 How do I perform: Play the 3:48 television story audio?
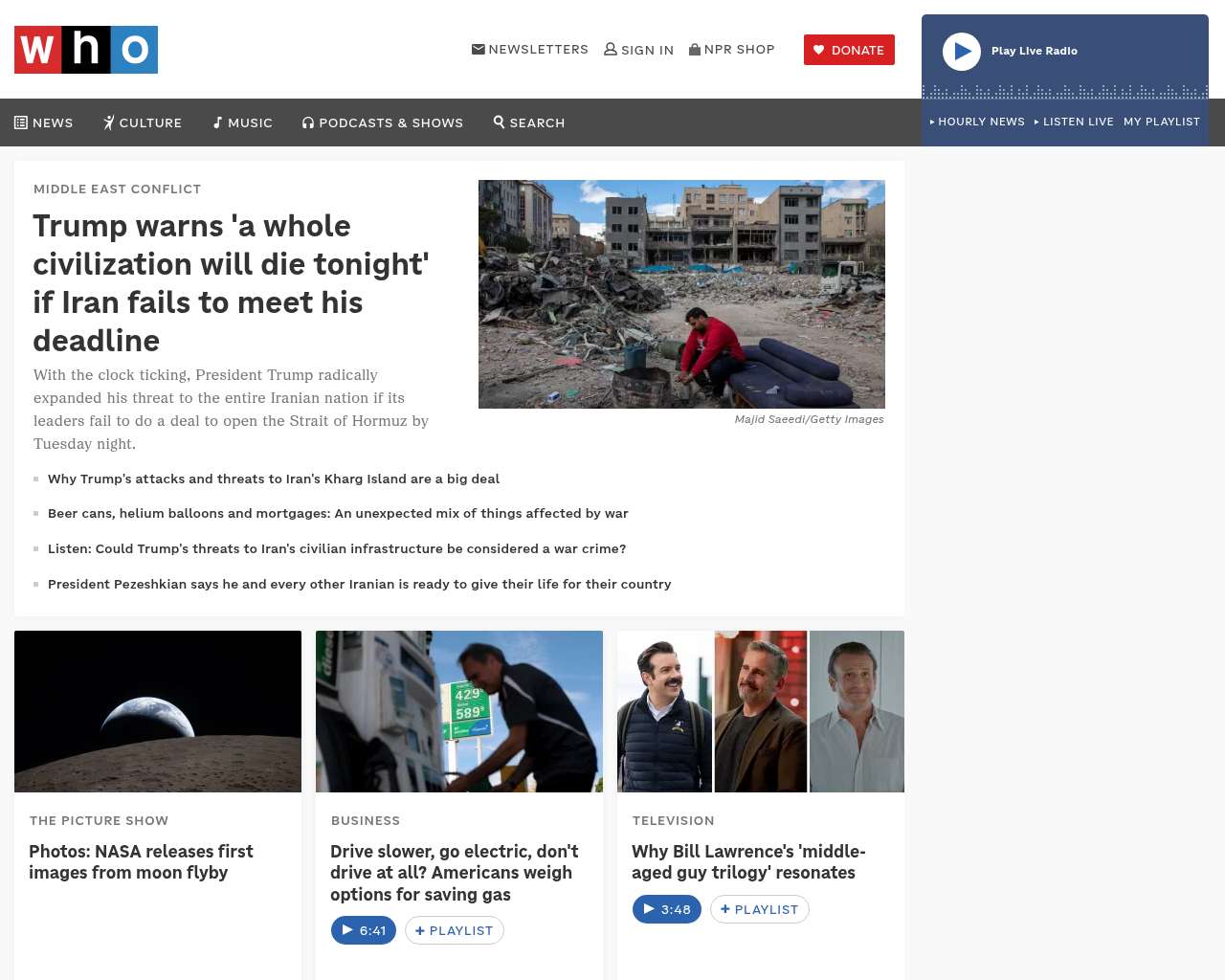tap(667, 909)
